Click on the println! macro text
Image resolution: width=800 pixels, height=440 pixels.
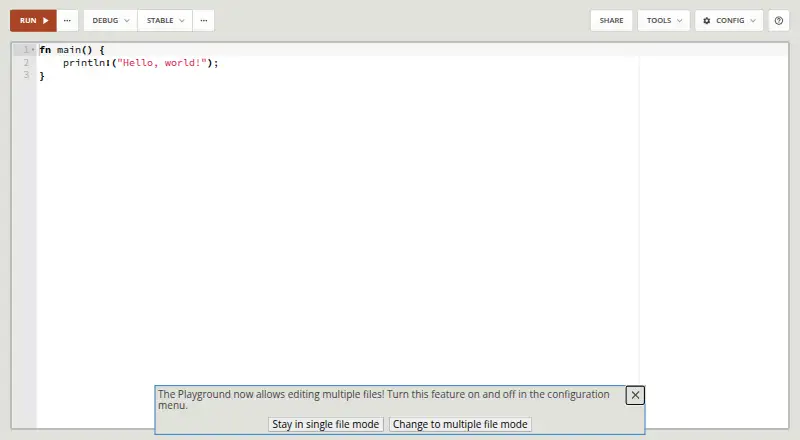[x=86, y=63]
